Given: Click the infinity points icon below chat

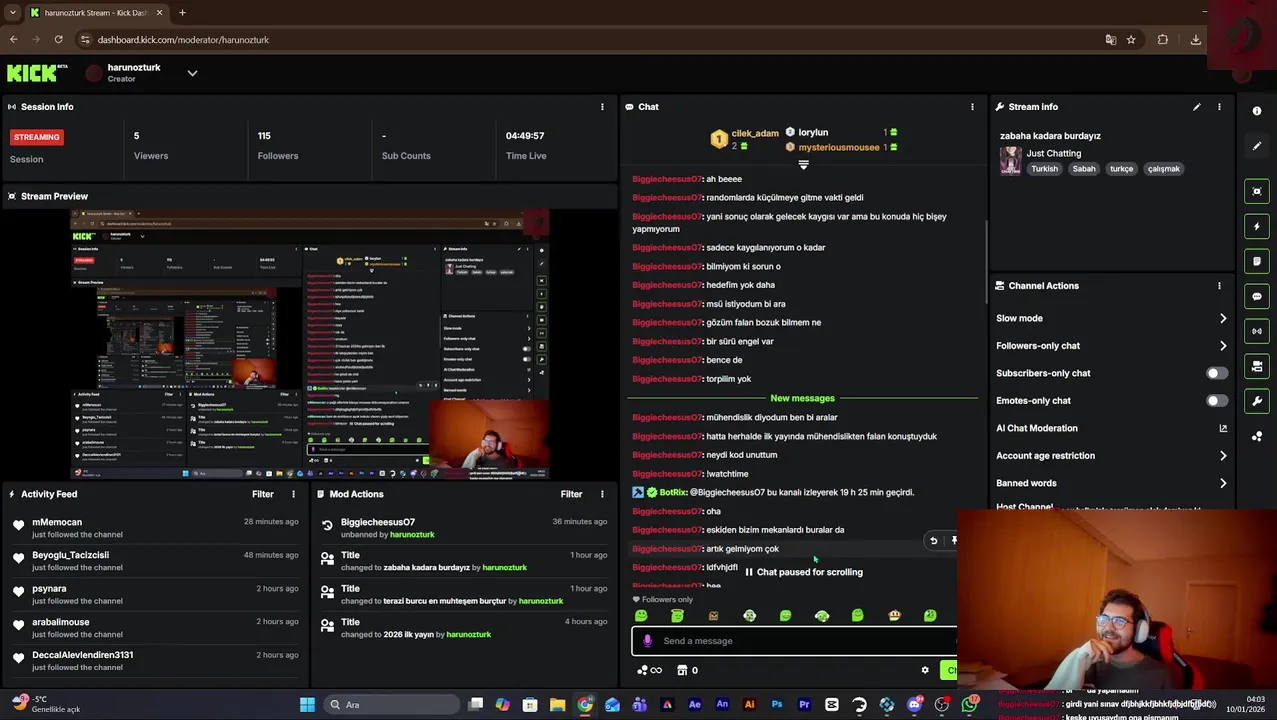Looking at the screenshot, I should pyautogui.click(x=650, y=670).
